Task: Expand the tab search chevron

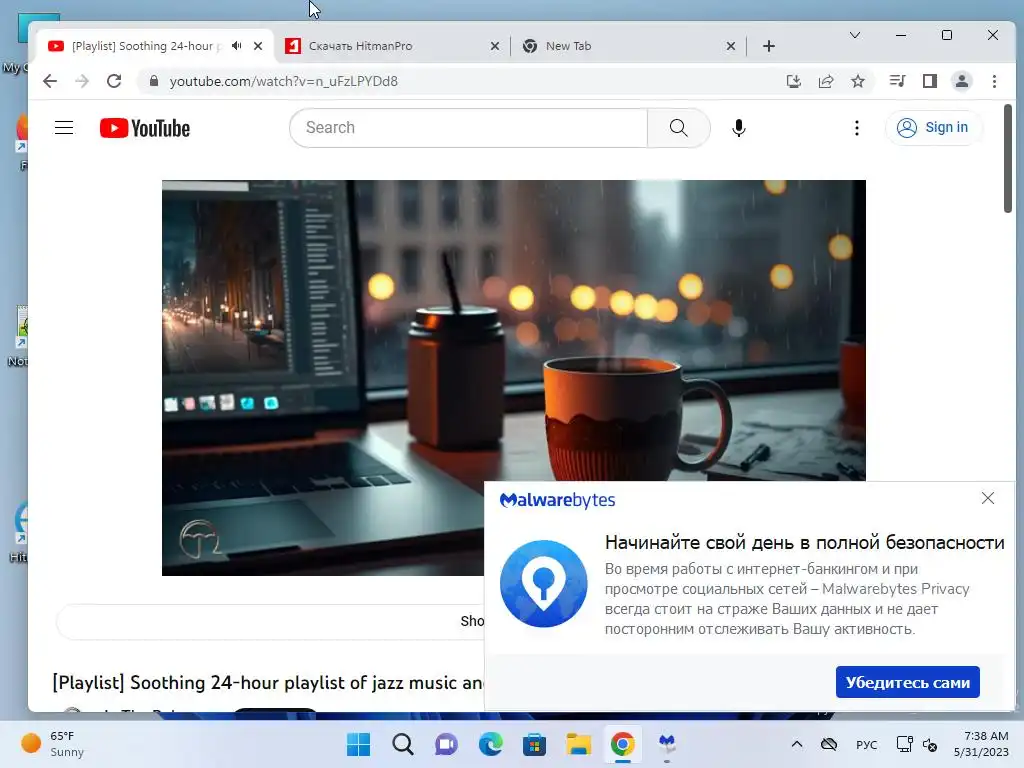Action: pyautogui.click(x=855, y=35)
